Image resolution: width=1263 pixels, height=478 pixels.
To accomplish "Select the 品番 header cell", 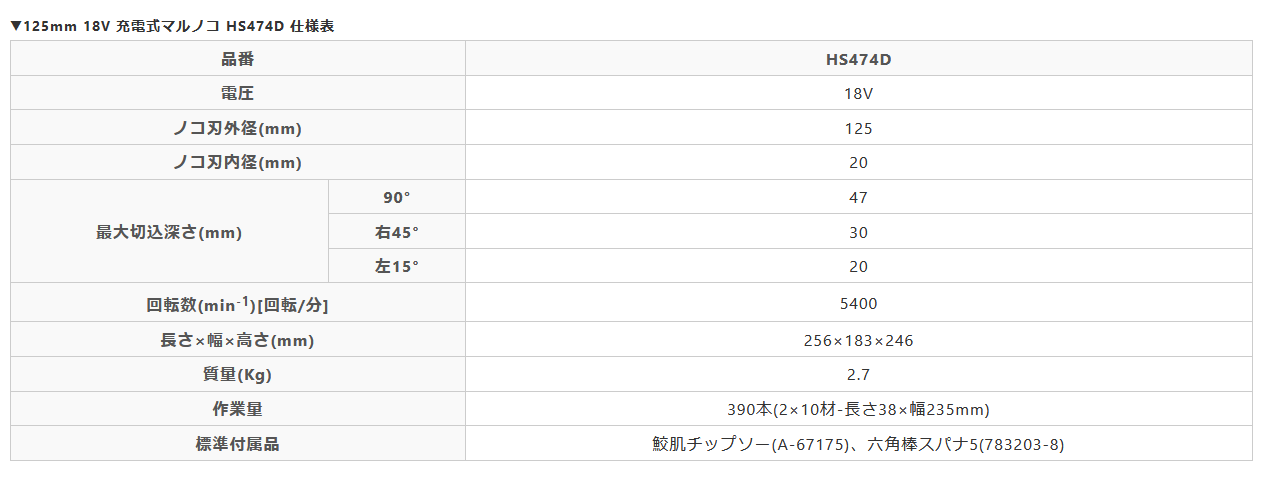I will click(x=237, y=59).
